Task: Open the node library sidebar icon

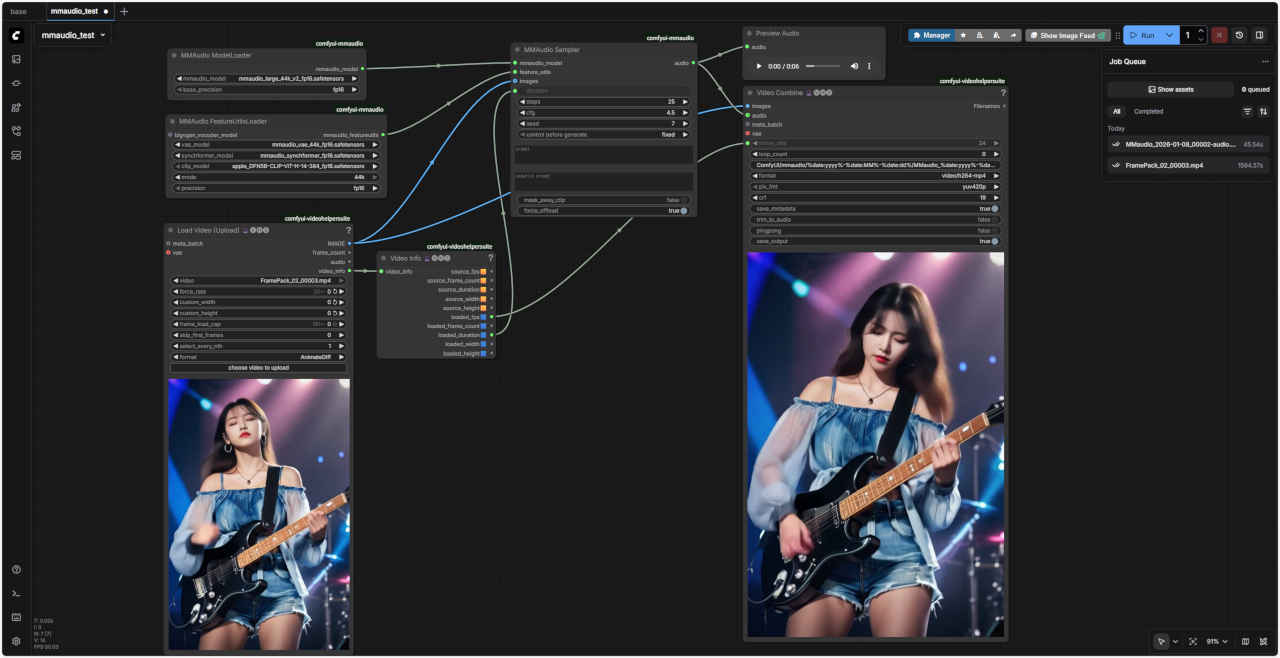Action: tap(16, 83)
